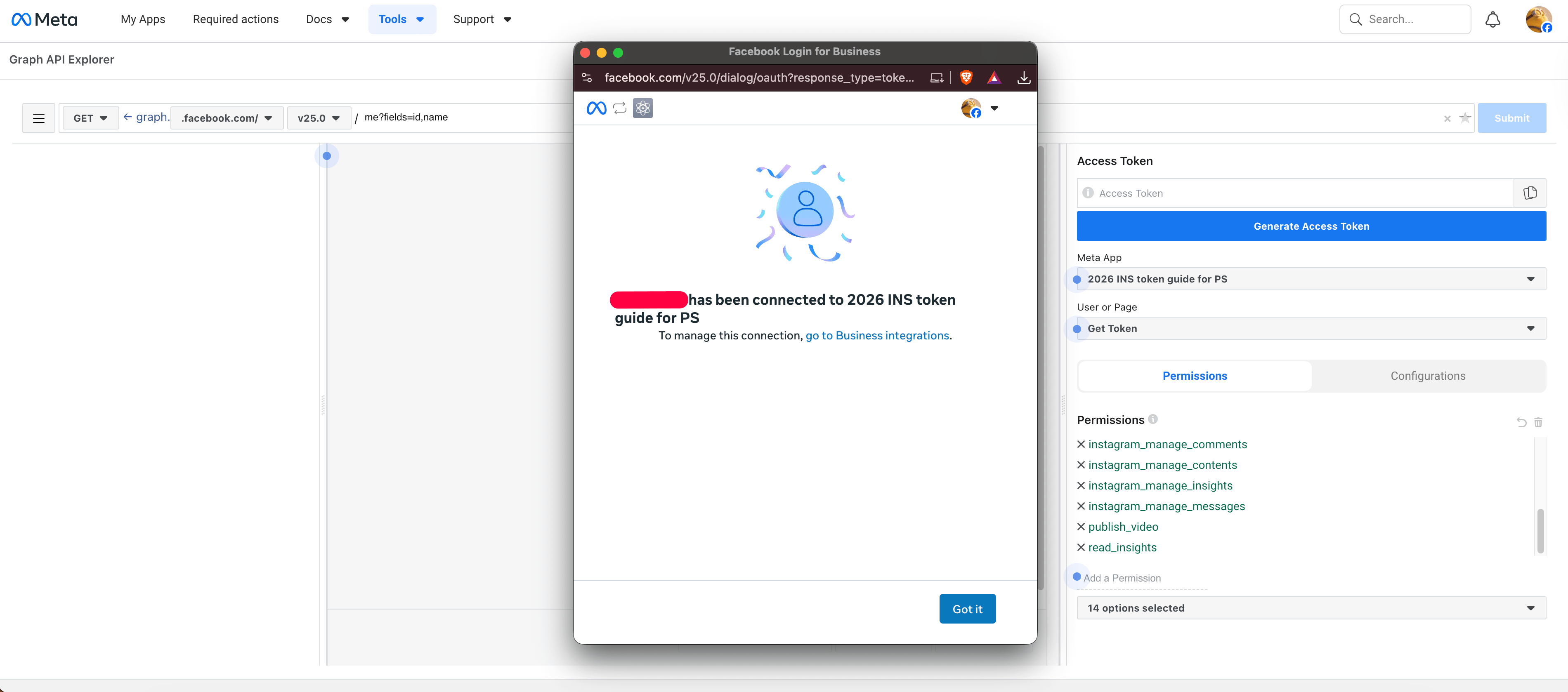This screenshot has height=692, width=1568.
Task: Remove publish_video permission
Action: click(1081, 527)
